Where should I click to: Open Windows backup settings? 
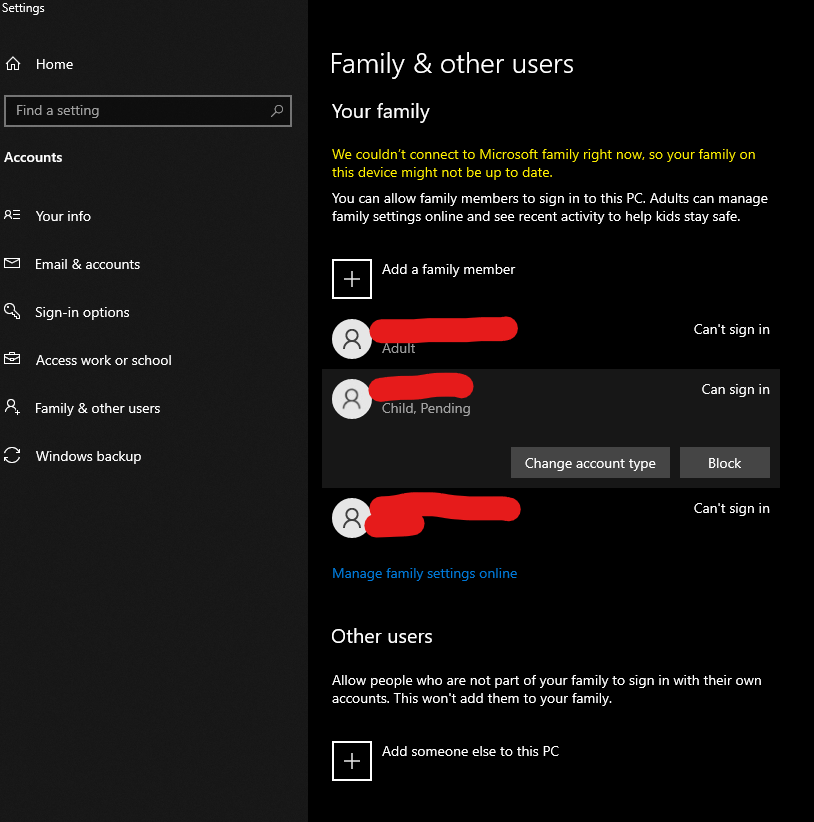pos(88,456)
